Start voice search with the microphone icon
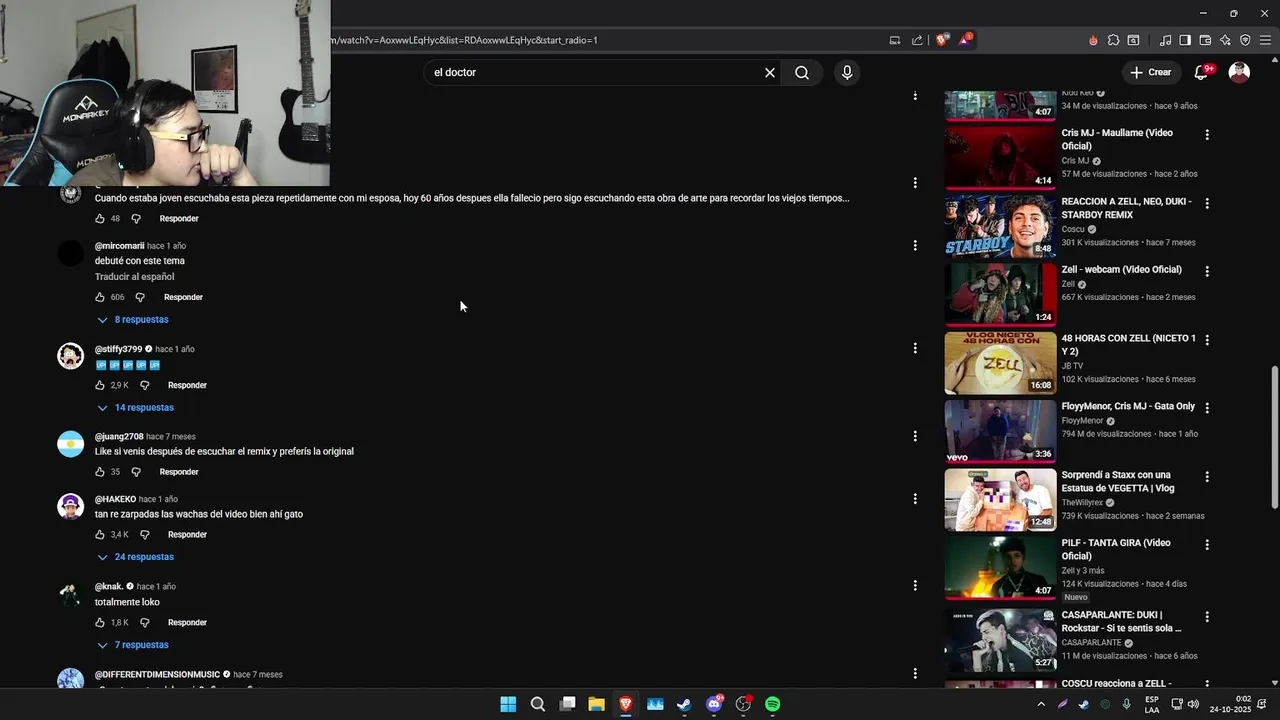This screenshot has width=1280, height=720. [847, 72]
